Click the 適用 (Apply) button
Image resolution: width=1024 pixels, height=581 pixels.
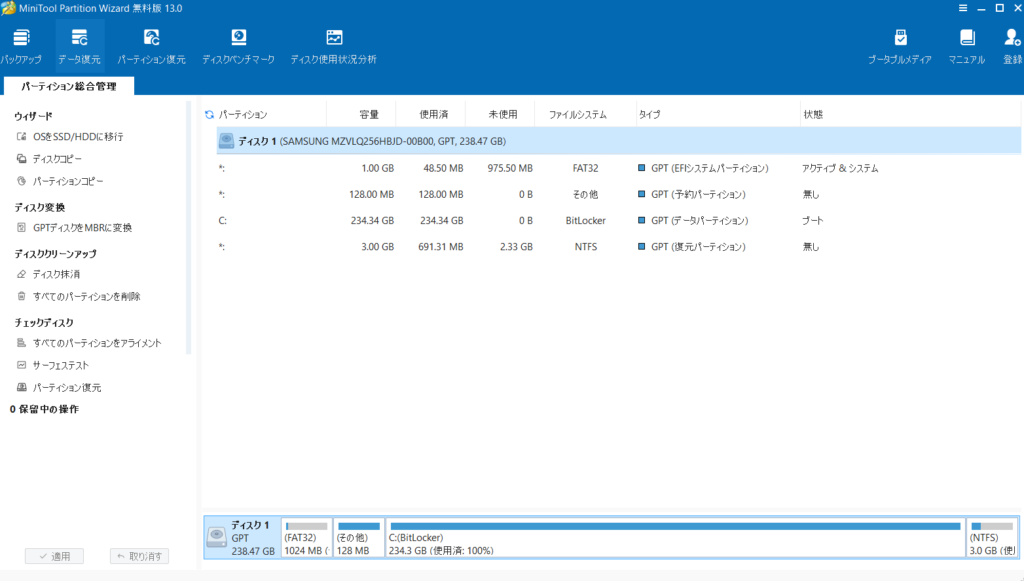[54, 556]
